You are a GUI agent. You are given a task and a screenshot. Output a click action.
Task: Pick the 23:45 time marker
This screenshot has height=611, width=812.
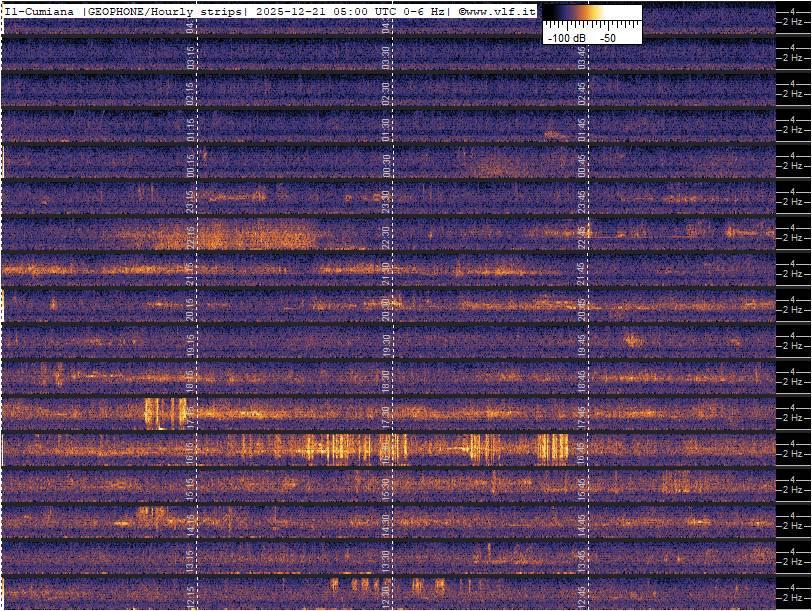[582, 200]
